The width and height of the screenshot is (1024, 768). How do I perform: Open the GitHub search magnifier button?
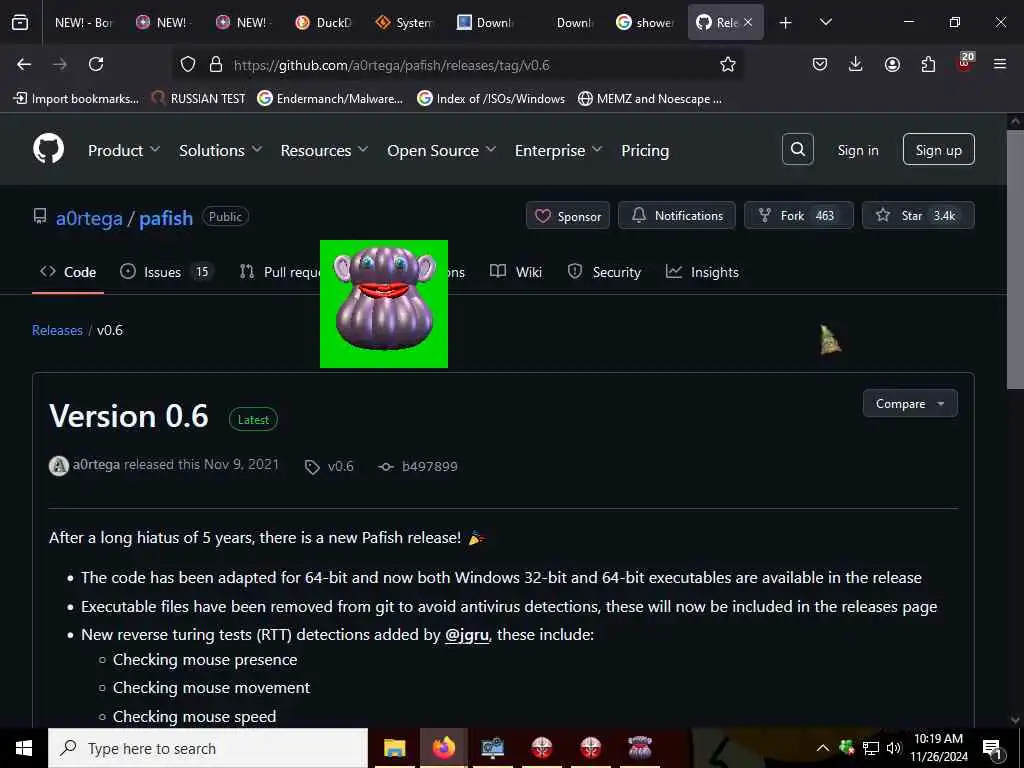(797, 150)
